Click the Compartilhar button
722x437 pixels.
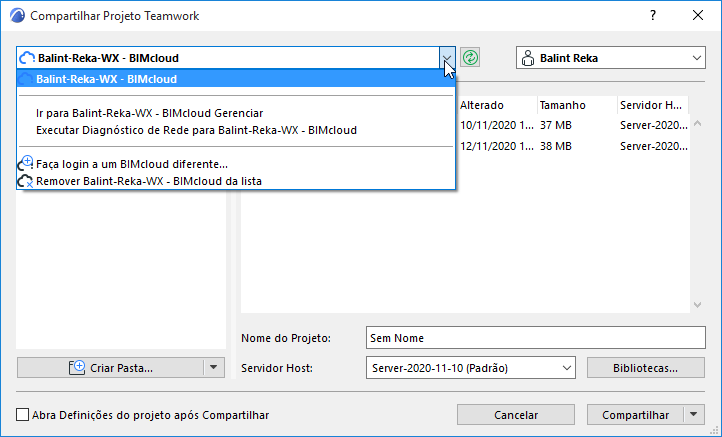pyautogui.click(x=635, y=414)
